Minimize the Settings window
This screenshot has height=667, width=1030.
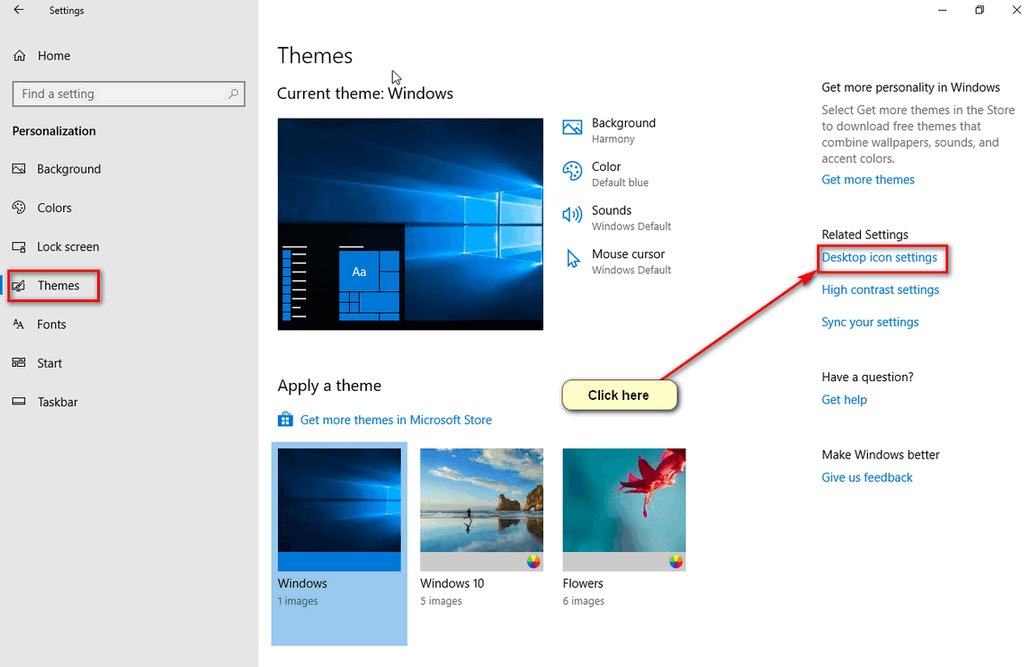point(942,10)
